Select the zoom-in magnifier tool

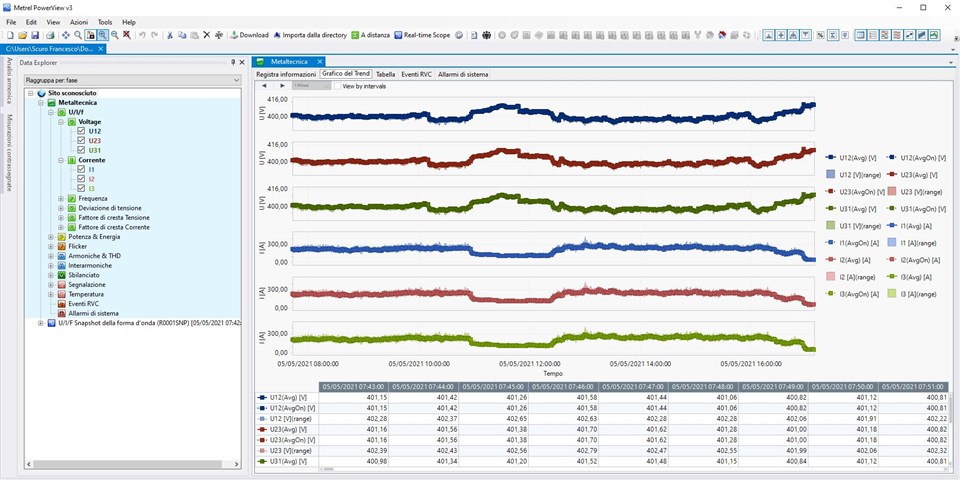point(102,35)
